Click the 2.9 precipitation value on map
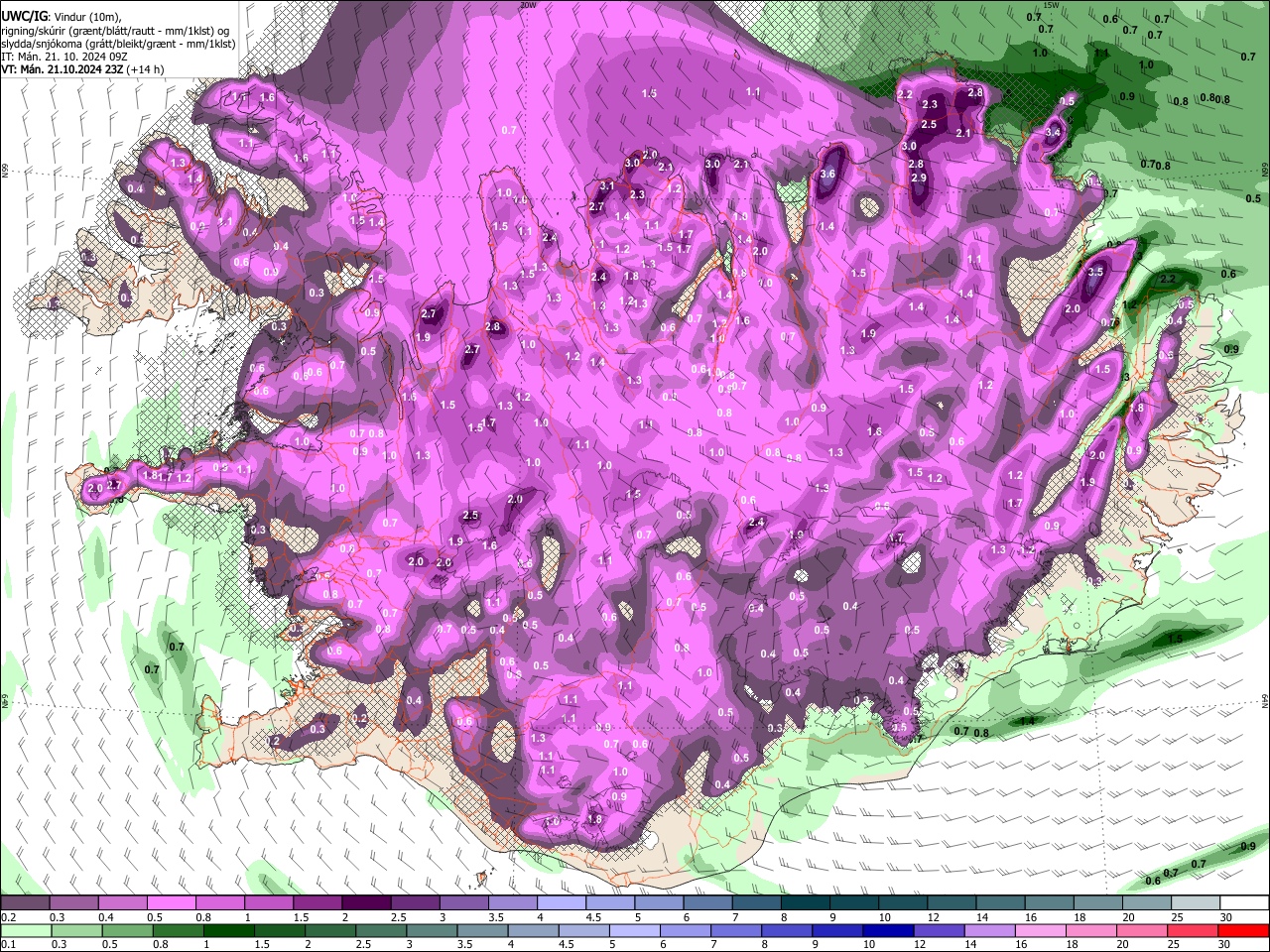 [918, 178]
